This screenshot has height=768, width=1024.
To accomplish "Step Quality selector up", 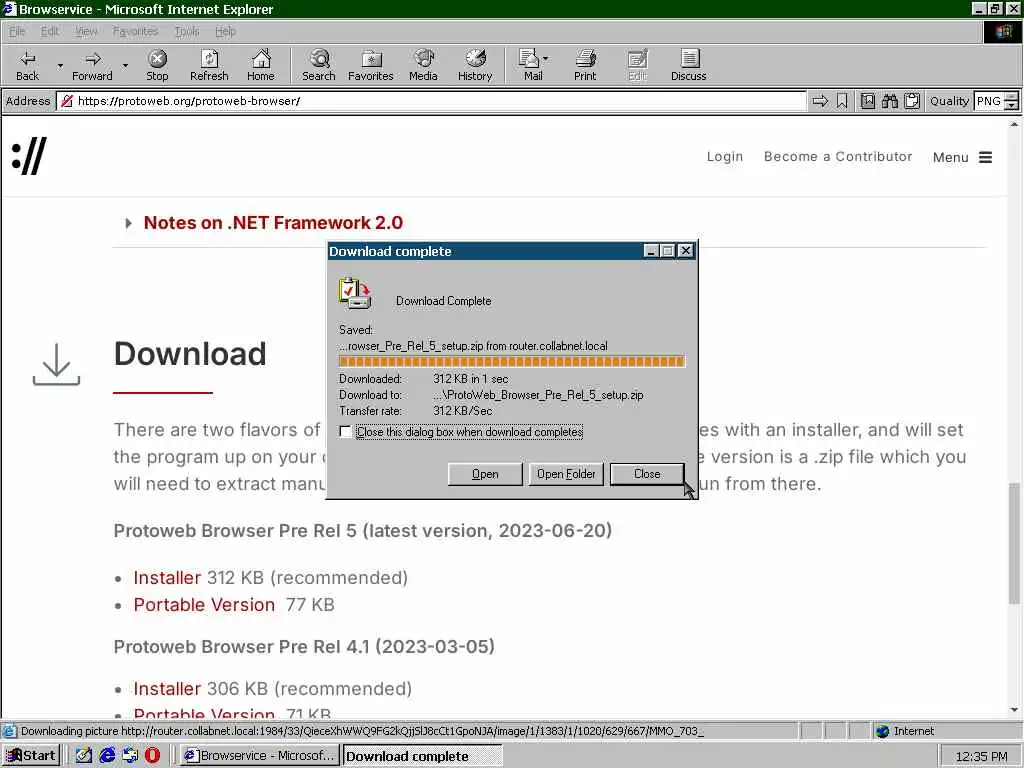I will (1011, 97).
